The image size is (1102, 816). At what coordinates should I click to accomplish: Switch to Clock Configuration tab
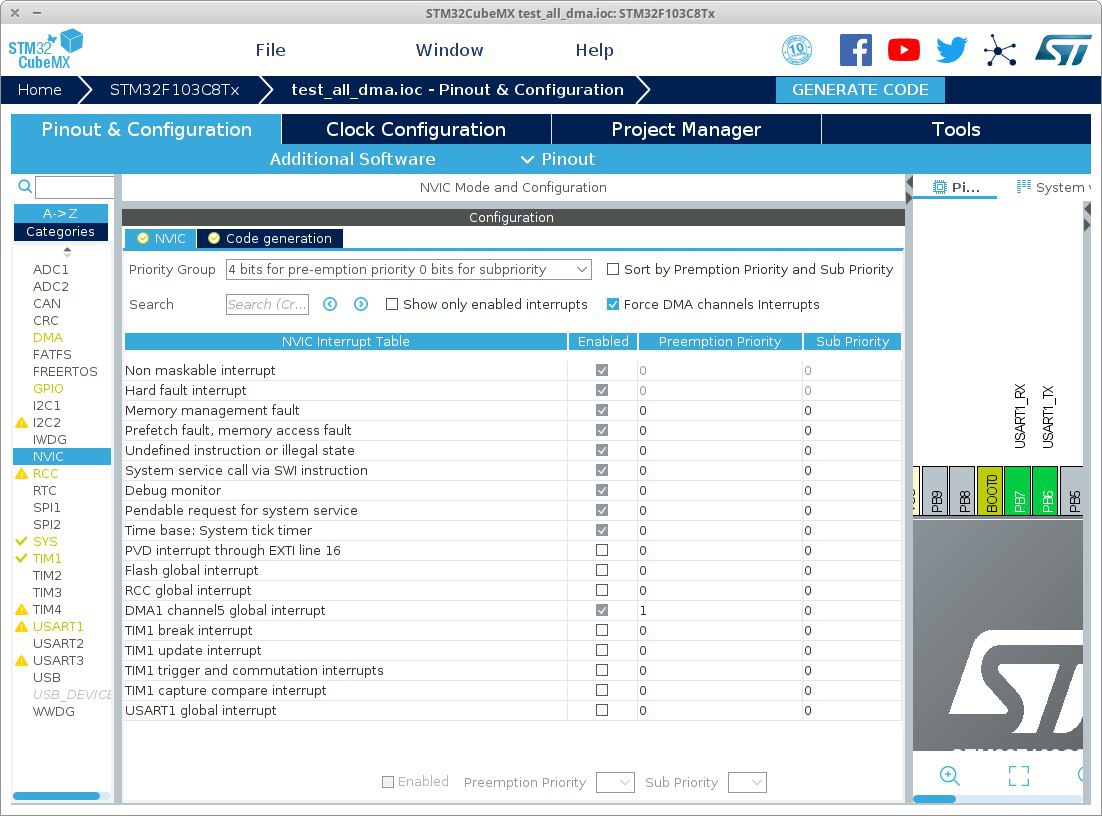[416, 129]
